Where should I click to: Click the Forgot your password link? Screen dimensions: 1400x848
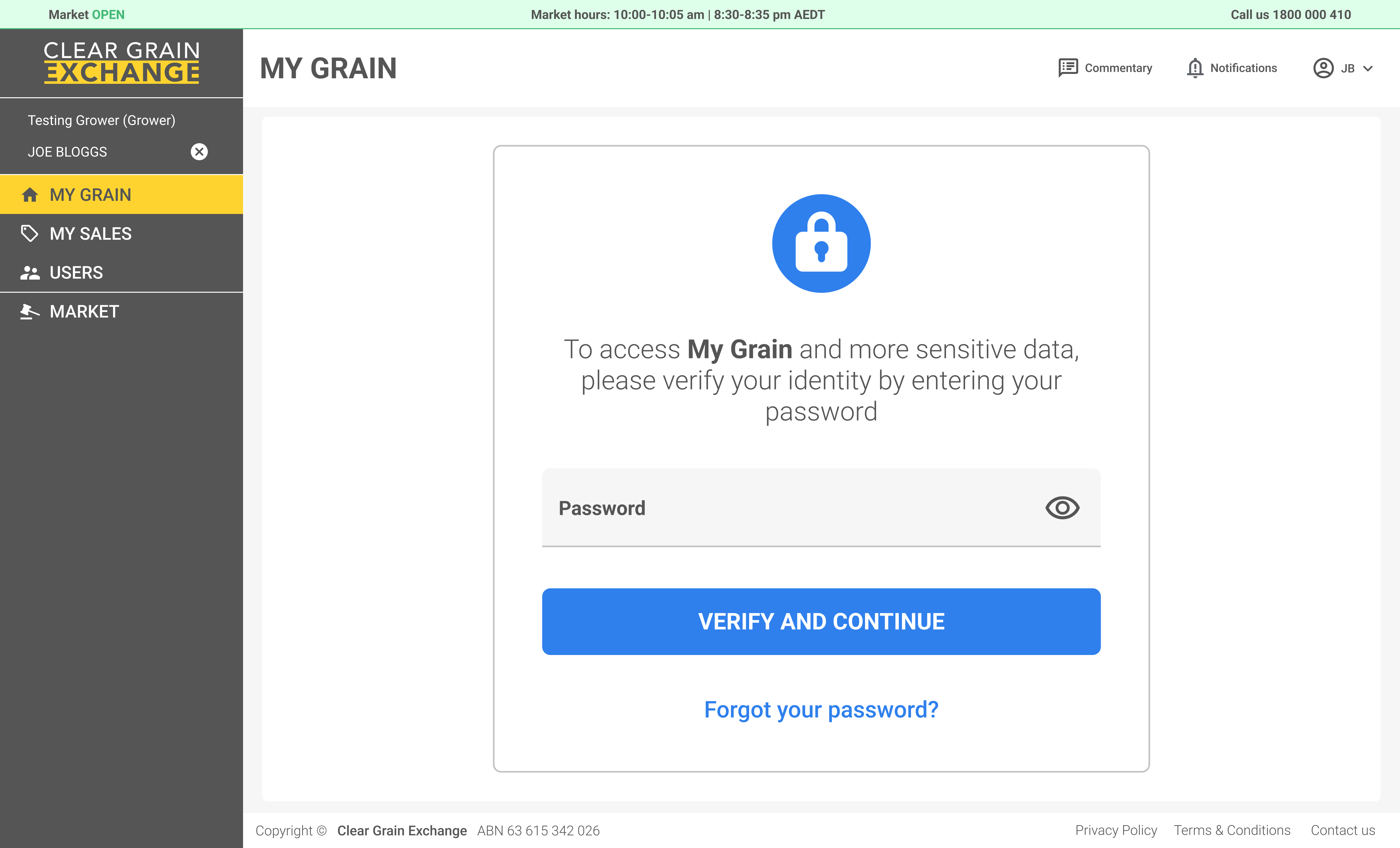point(821,709)
